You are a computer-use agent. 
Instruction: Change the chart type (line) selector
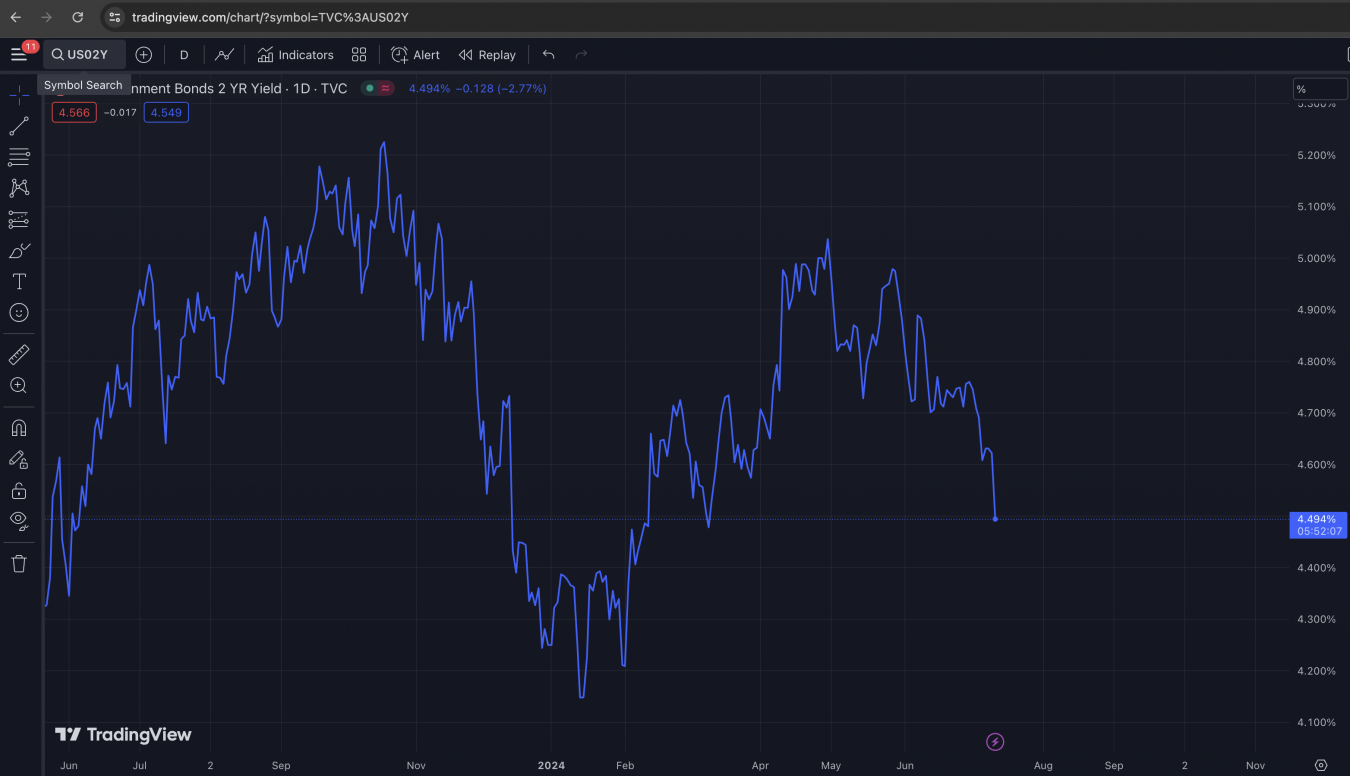click(225, 54)
